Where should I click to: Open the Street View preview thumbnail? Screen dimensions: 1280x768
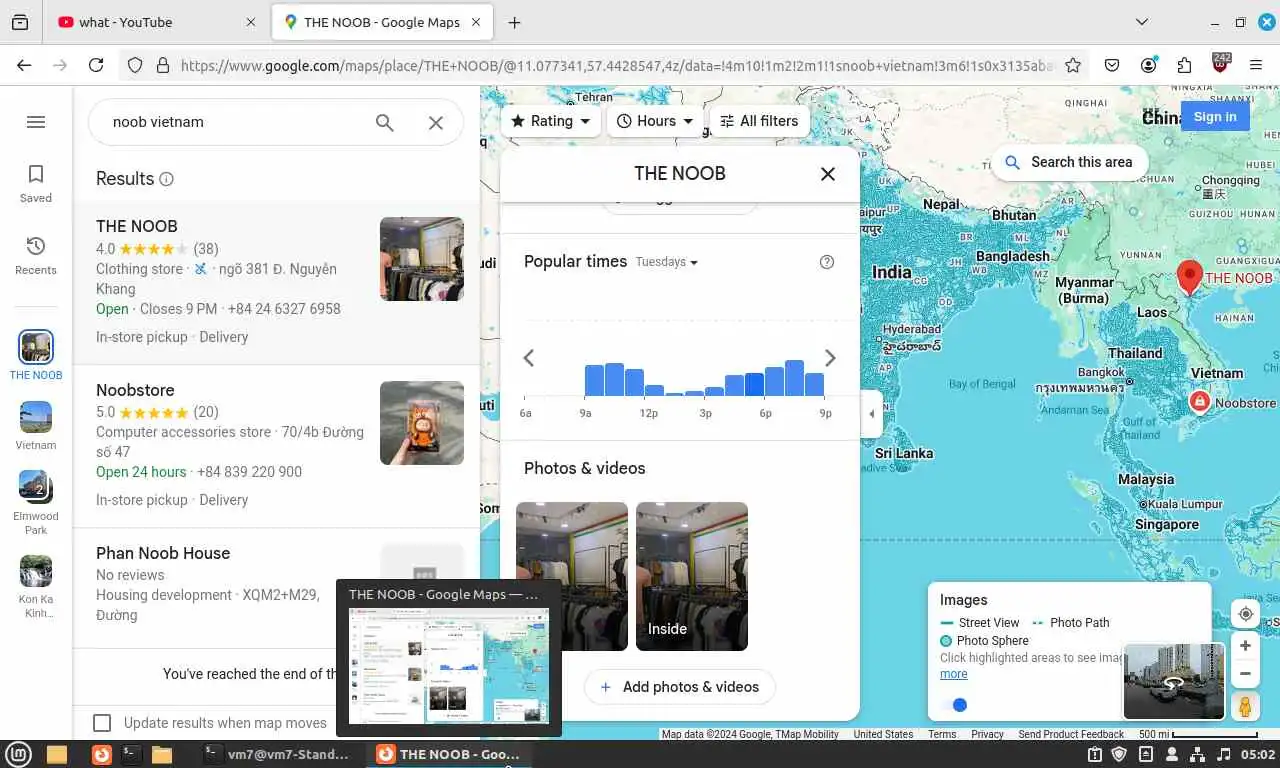point(1174,682)
